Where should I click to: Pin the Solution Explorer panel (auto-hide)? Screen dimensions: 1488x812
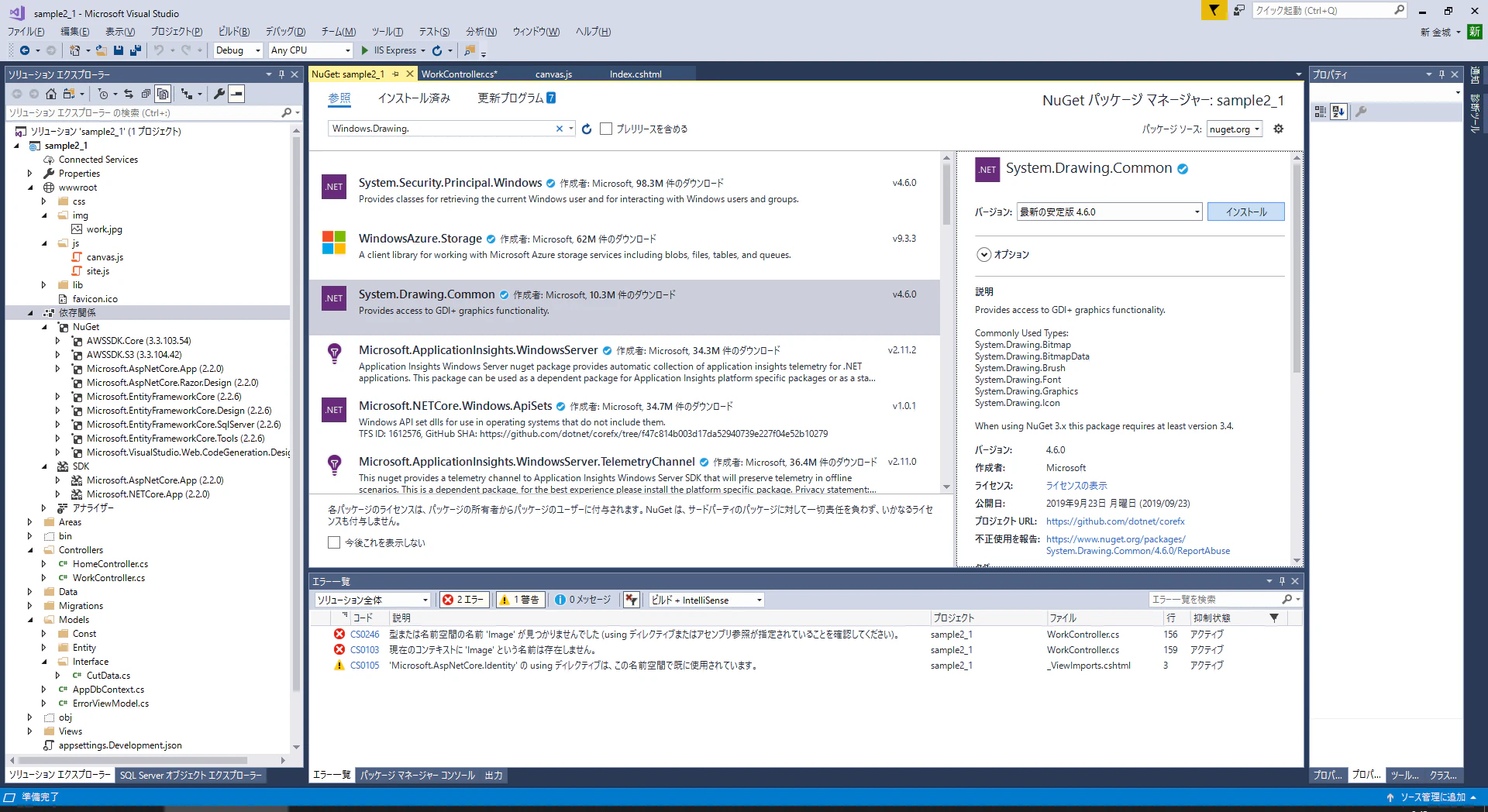[281, 74]
